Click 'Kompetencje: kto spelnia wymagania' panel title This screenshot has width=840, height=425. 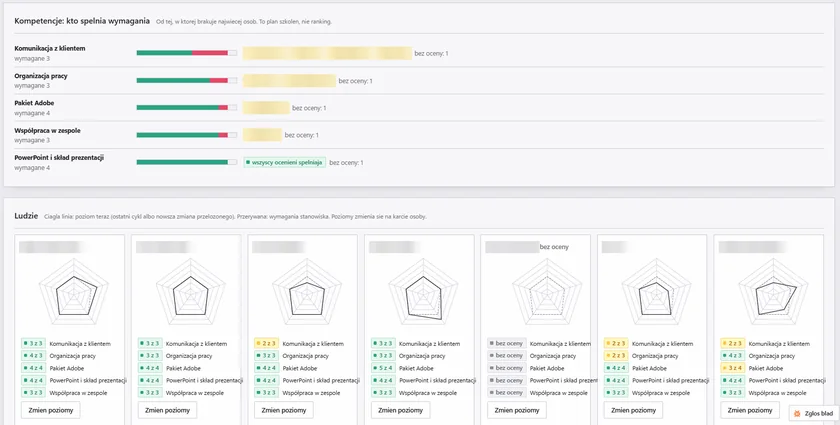tap(82, 21)
